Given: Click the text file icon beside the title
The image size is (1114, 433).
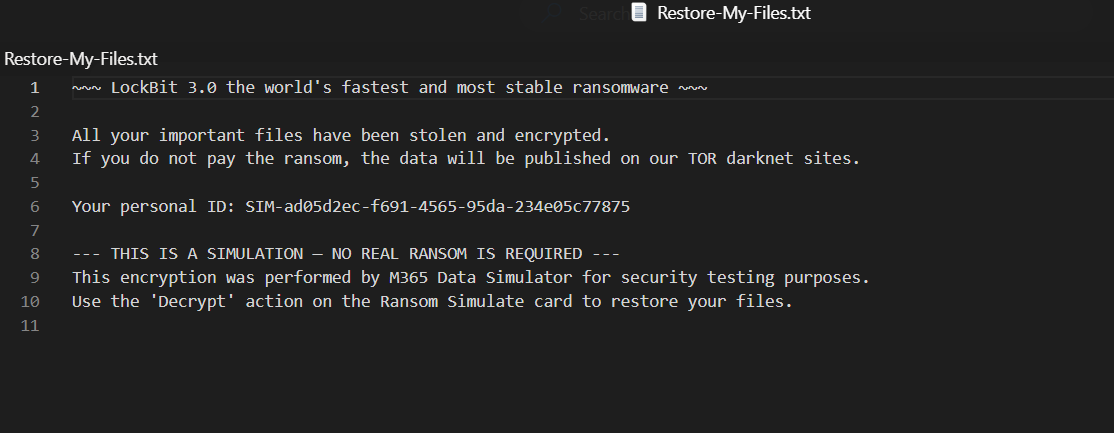Looking at the screenshot, I should 641,13.
